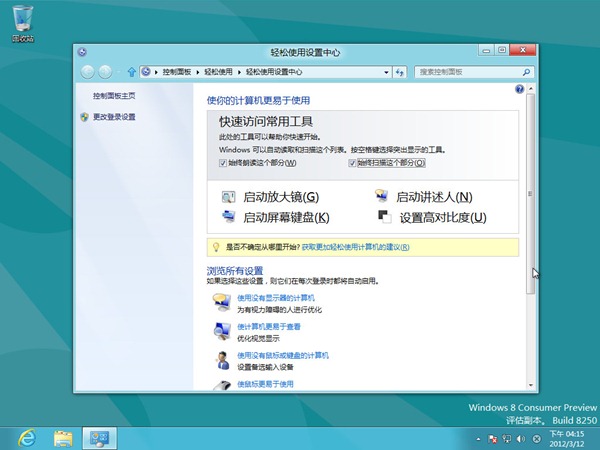This screenshot has height=450, width=600.
Task: Go forward with the Forward arrow button
Action: [x=105, y=72]
